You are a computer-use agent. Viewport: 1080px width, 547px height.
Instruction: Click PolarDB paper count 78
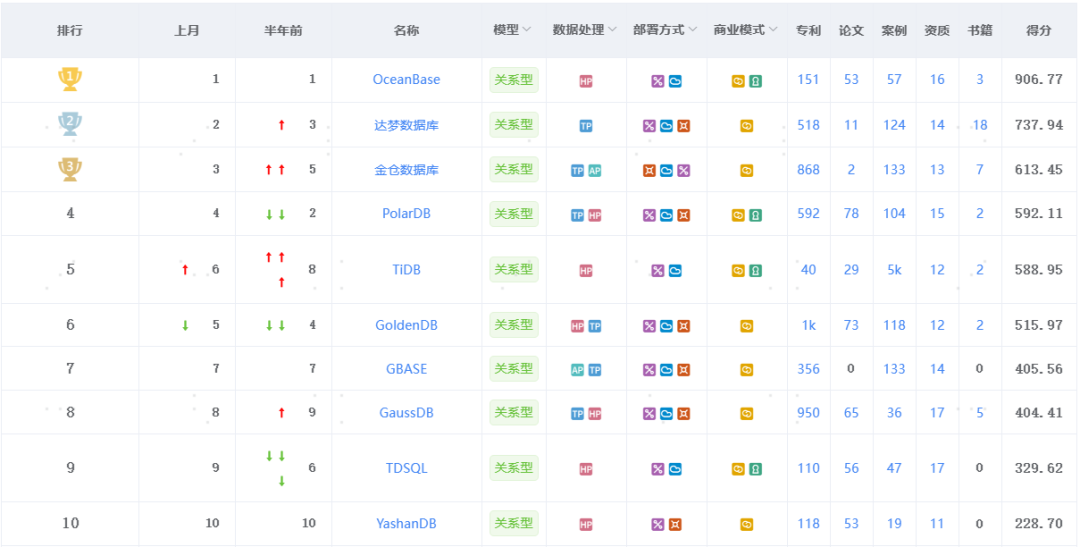(x=851, y=214)
